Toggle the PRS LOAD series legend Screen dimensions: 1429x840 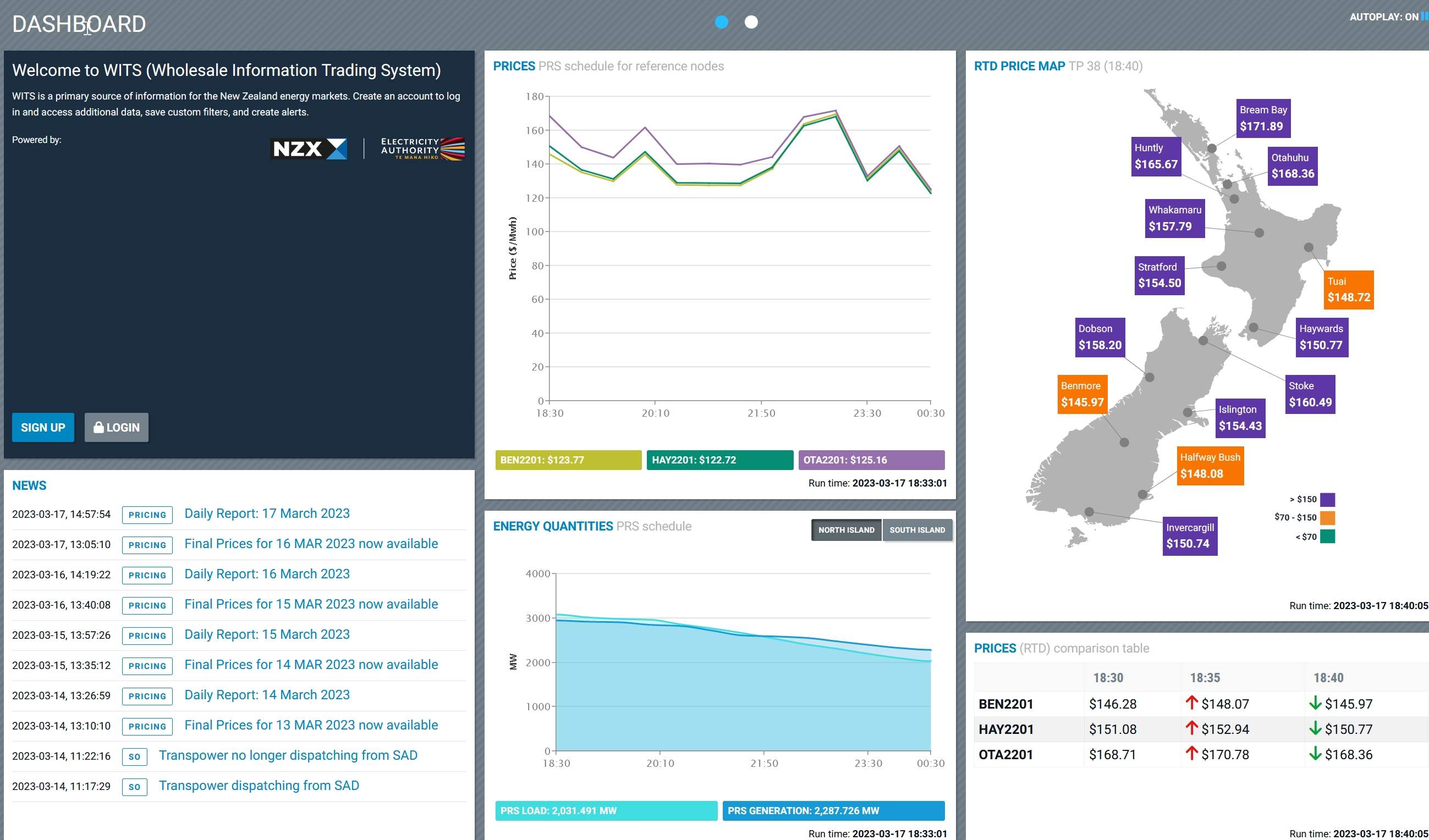[x=606, y=810]
